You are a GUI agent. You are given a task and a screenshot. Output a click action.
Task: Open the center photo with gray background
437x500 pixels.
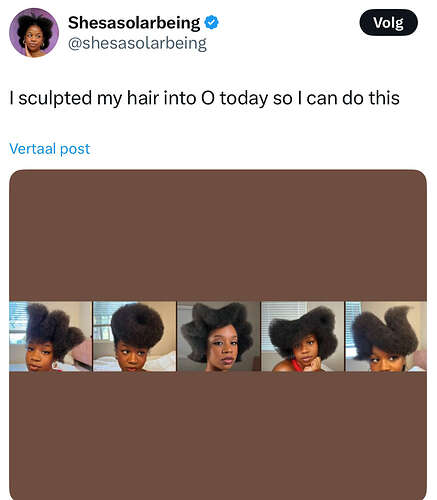[x=219, y=336]
